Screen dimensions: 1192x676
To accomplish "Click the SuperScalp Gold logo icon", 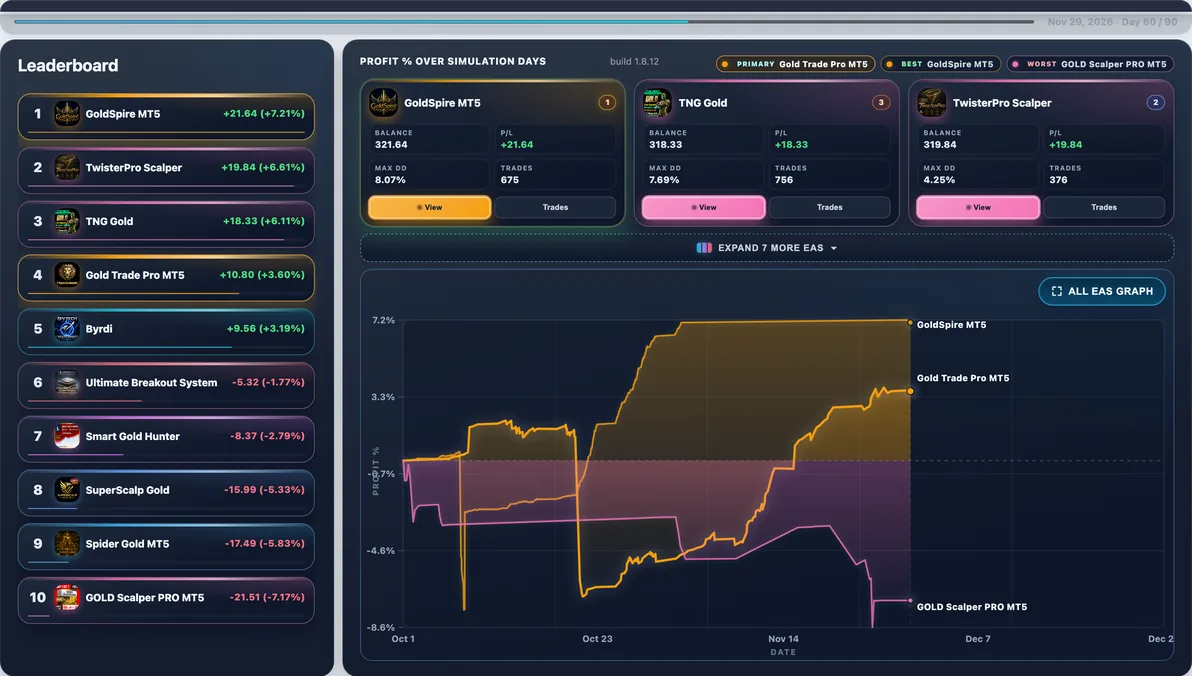I will [x=67, y=490].
